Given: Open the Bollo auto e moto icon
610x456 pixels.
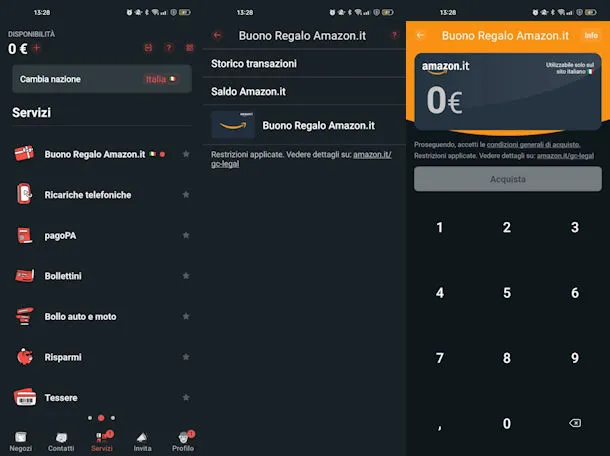Looking at the screenshot, I should [x=25, y=316].
